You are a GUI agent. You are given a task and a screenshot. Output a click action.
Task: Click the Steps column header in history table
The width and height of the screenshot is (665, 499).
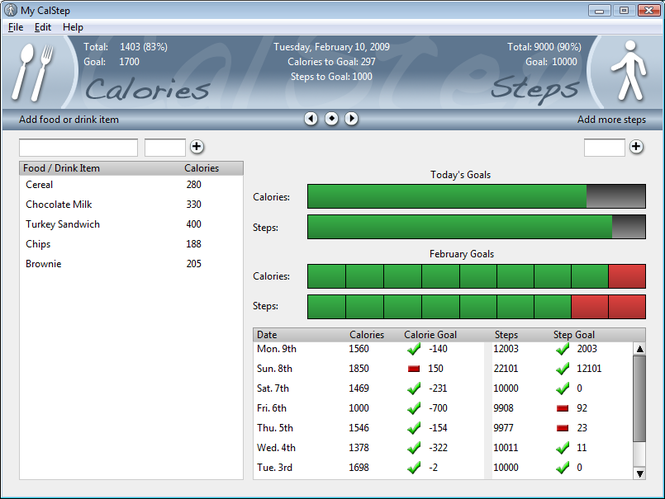pyautogui.click(x=506, y=335)
